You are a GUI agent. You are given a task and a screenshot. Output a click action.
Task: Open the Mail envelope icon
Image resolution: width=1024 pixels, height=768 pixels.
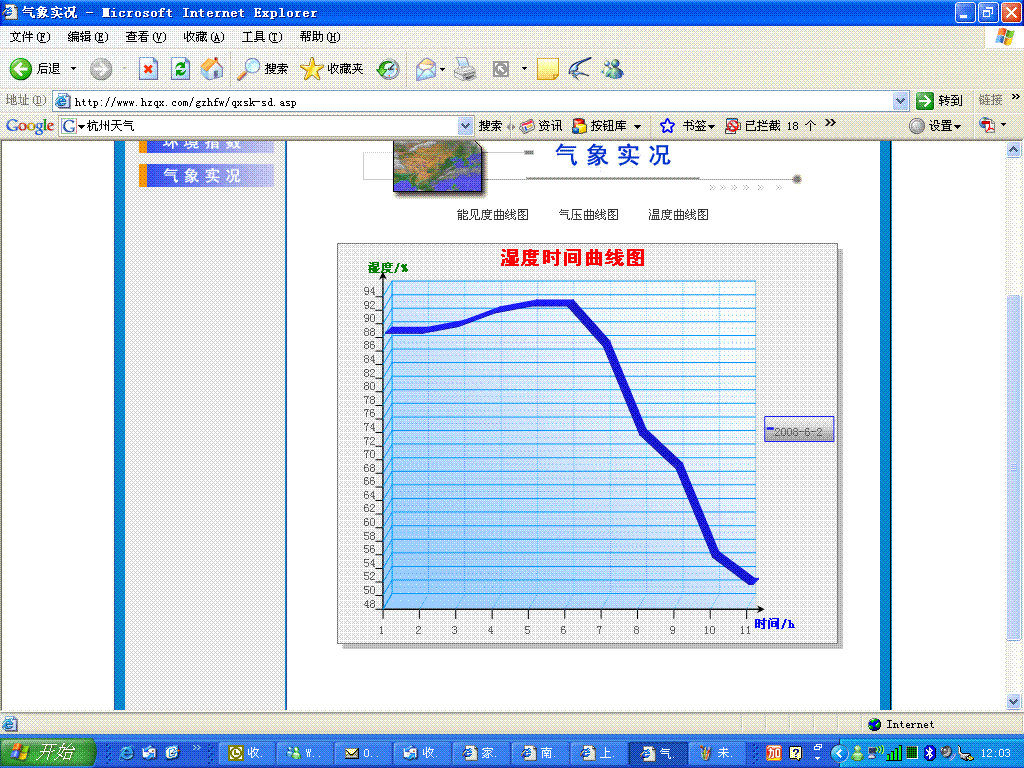(x=426, y=69)
